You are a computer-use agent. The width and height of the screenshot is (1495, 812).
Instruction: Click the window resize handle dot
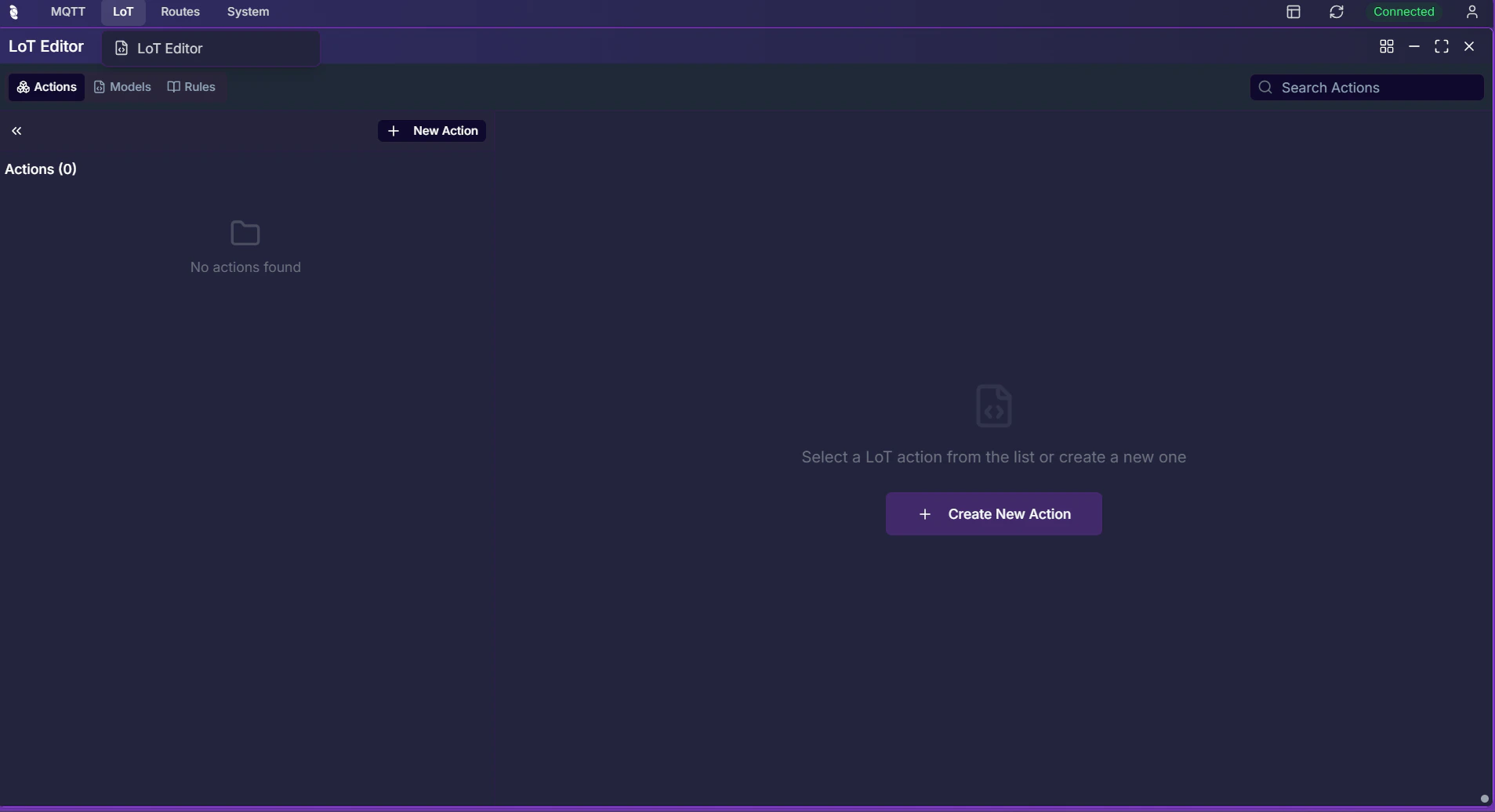pos(1484,799)
